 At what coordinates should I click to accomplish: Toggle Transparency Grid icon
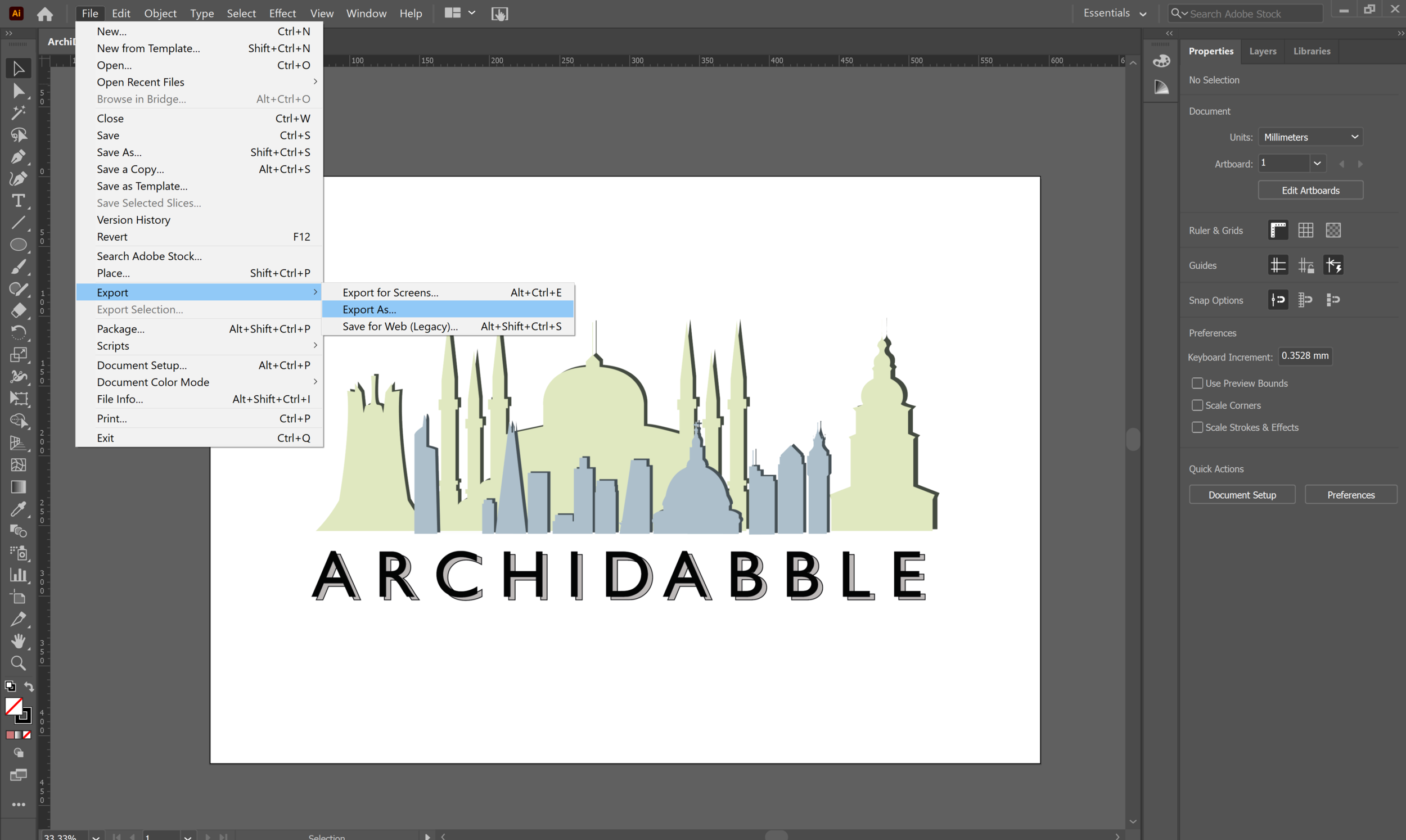[1333, 231]
